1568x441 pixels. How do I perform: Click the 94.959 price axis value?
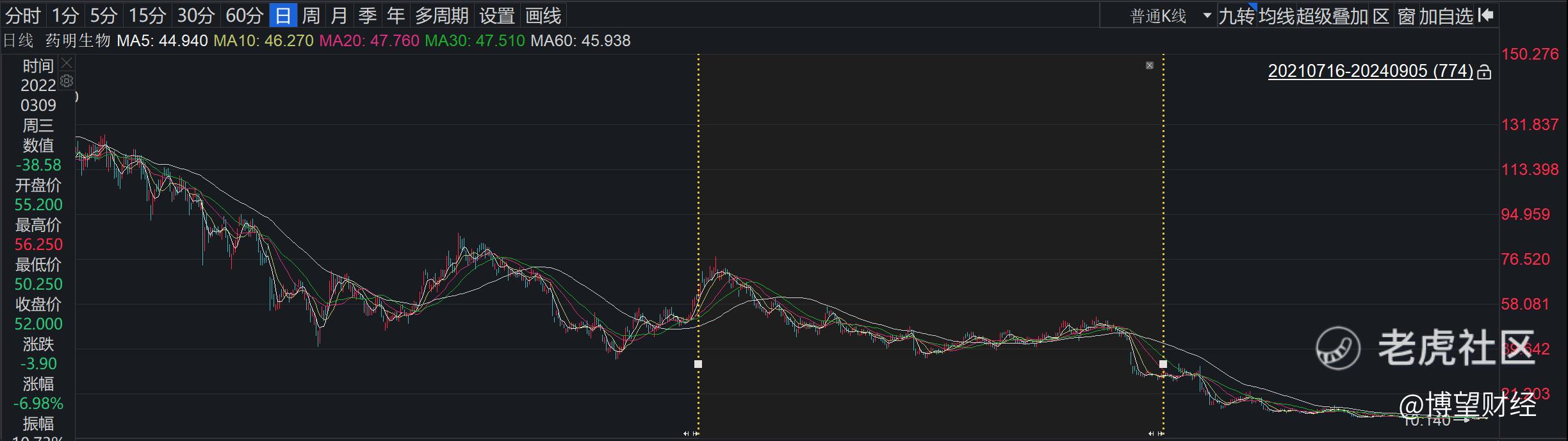tap(1525, 215)
